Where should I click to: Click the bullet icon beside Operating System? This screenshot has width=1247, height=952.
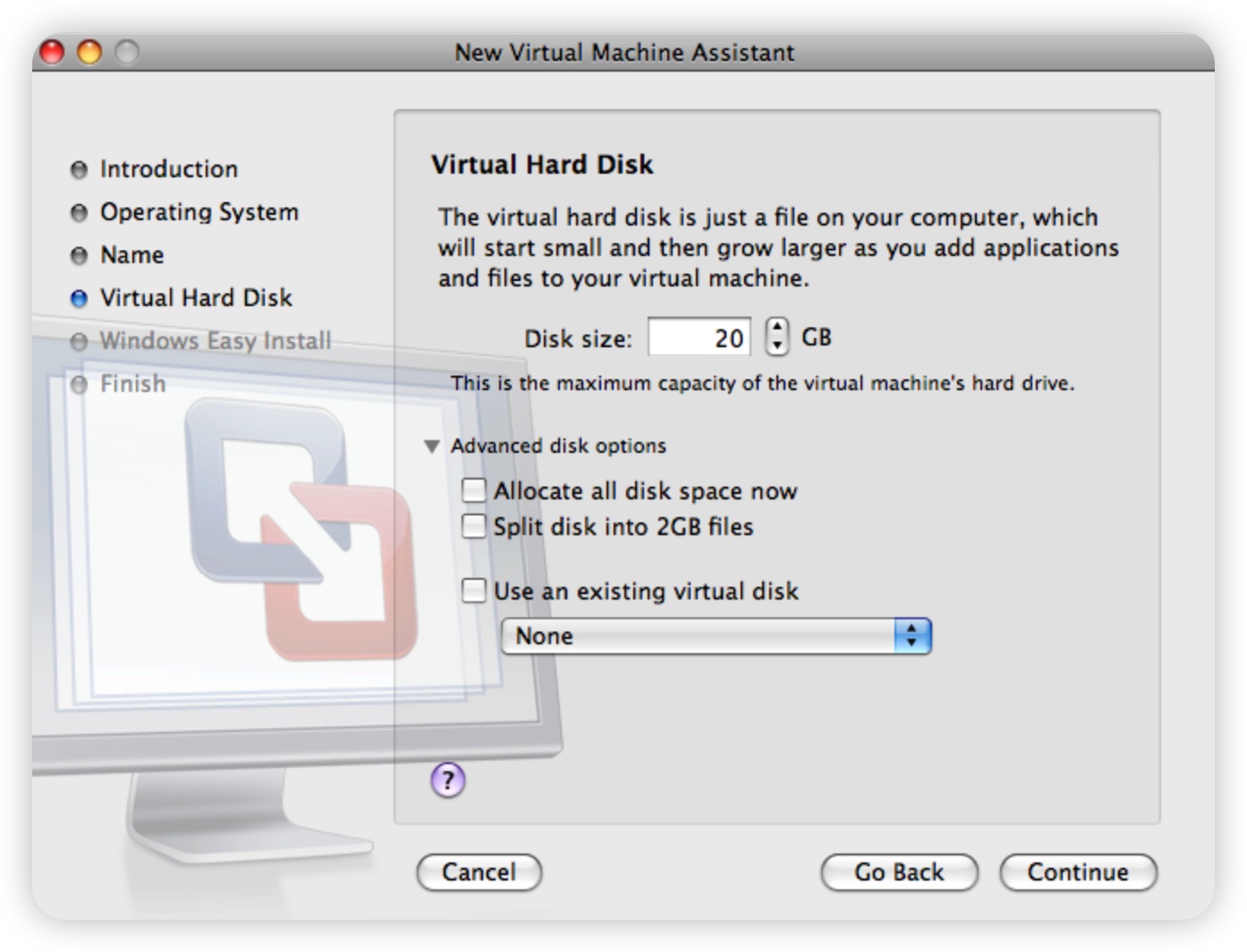(x=79, y=212)
